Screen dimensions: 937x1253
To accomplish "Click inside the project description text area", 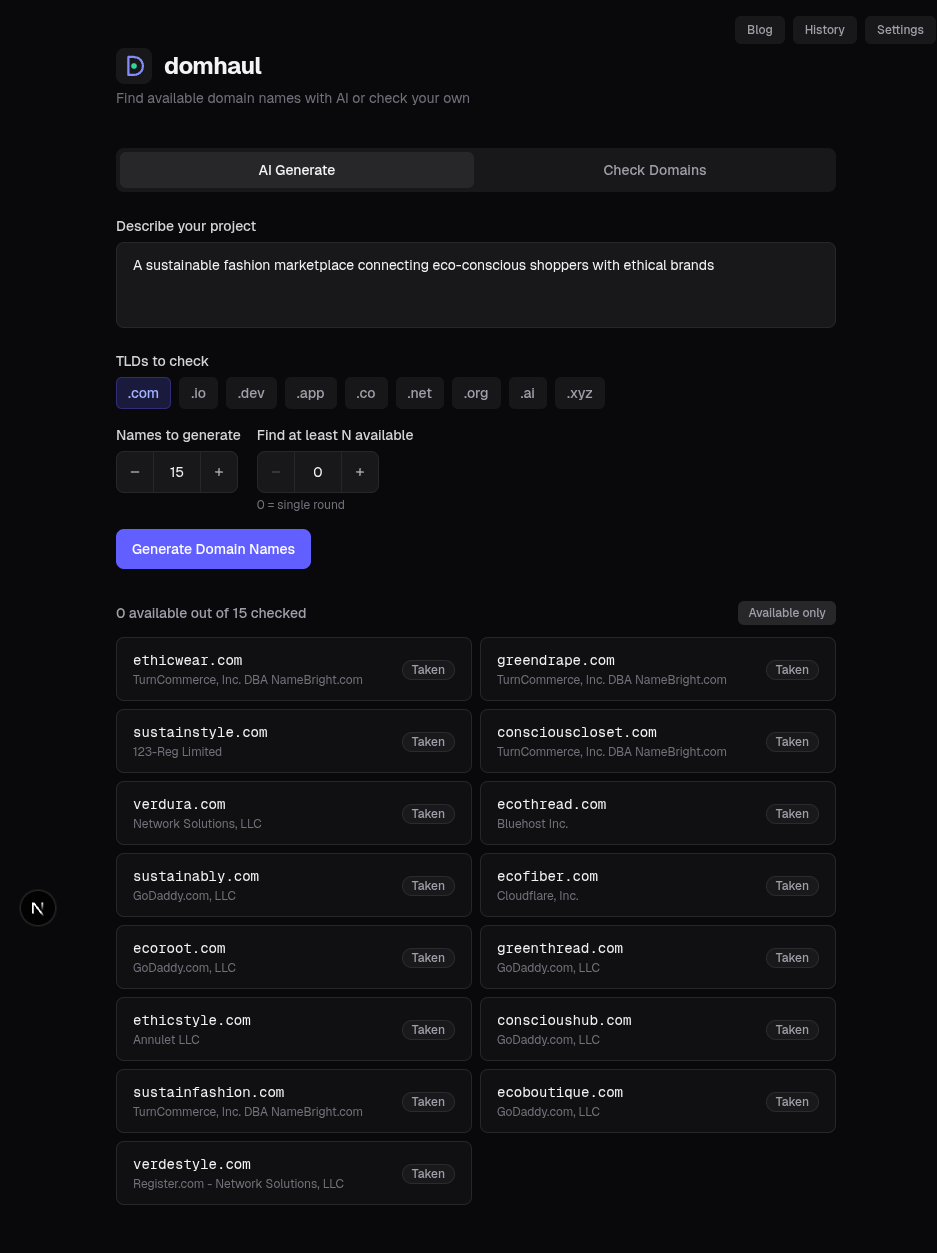I will click(x=476, y=285).
